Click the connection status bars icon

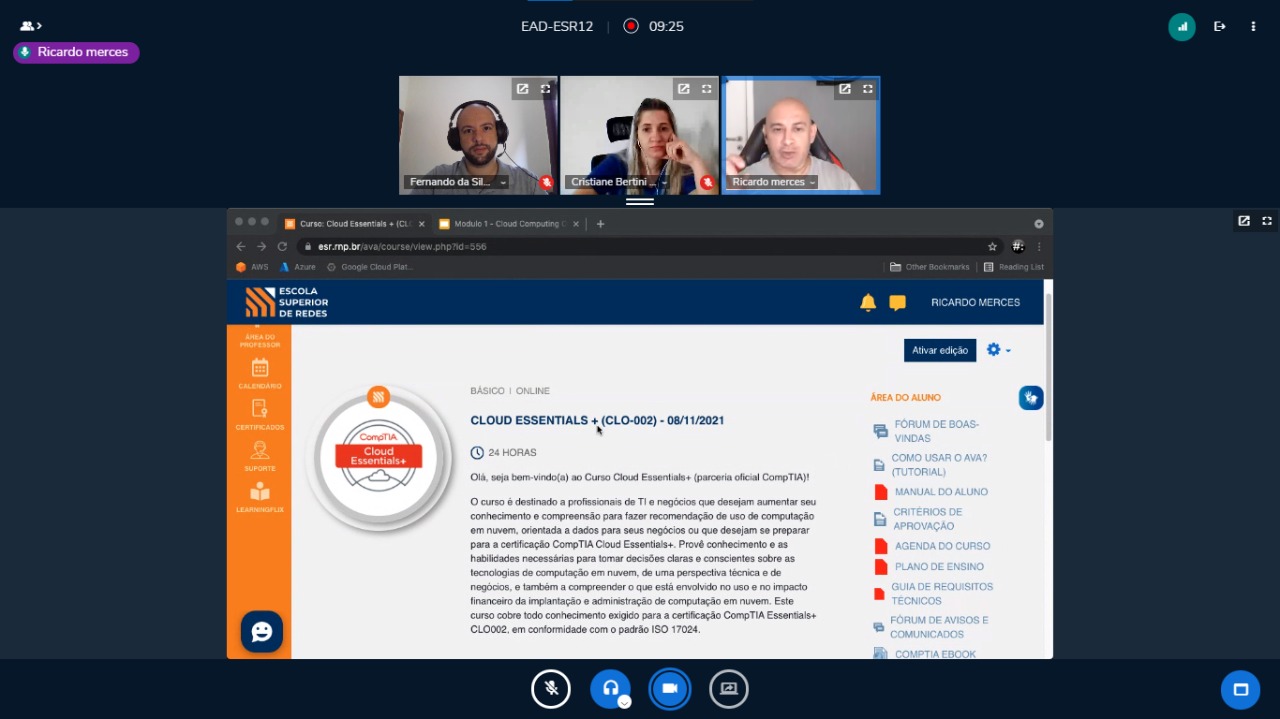coord(1181,27)
